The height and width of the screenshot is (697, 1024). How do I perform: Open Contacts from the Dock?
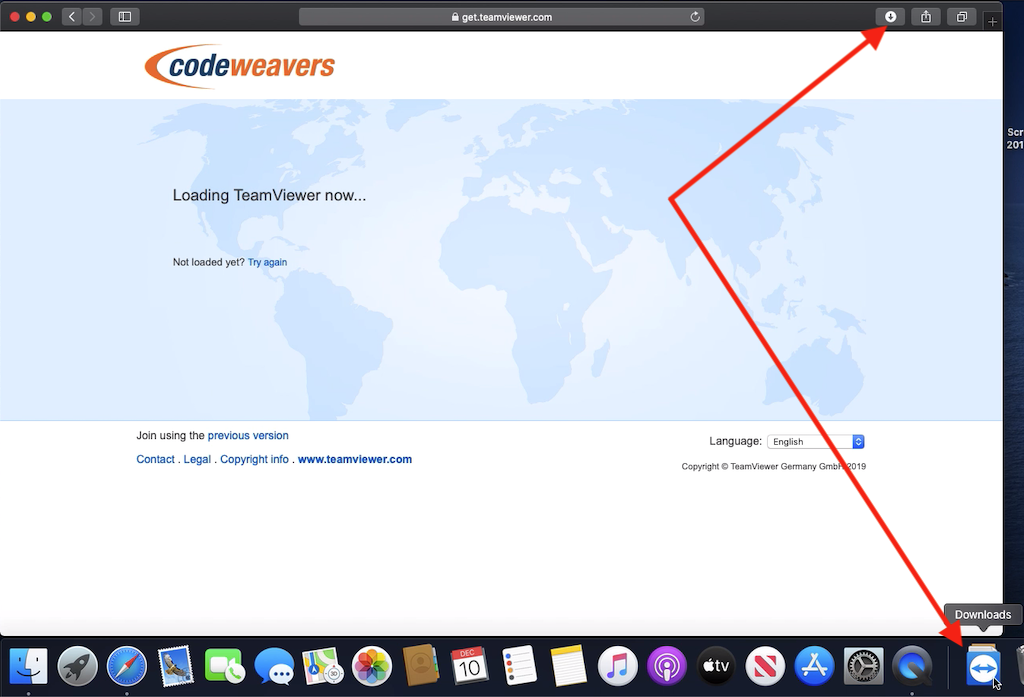click(421, 665)
